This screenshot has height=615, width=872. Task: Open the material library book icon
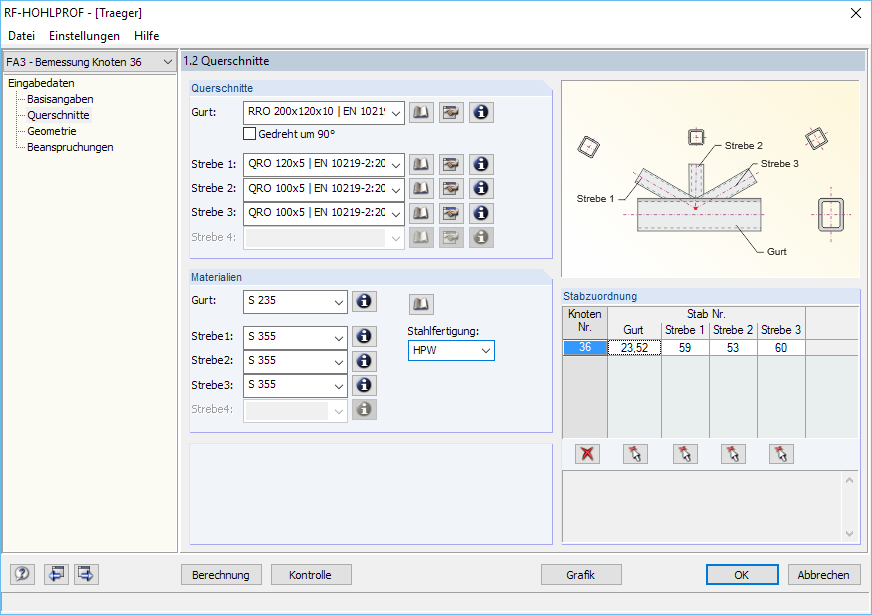point(421,304)
